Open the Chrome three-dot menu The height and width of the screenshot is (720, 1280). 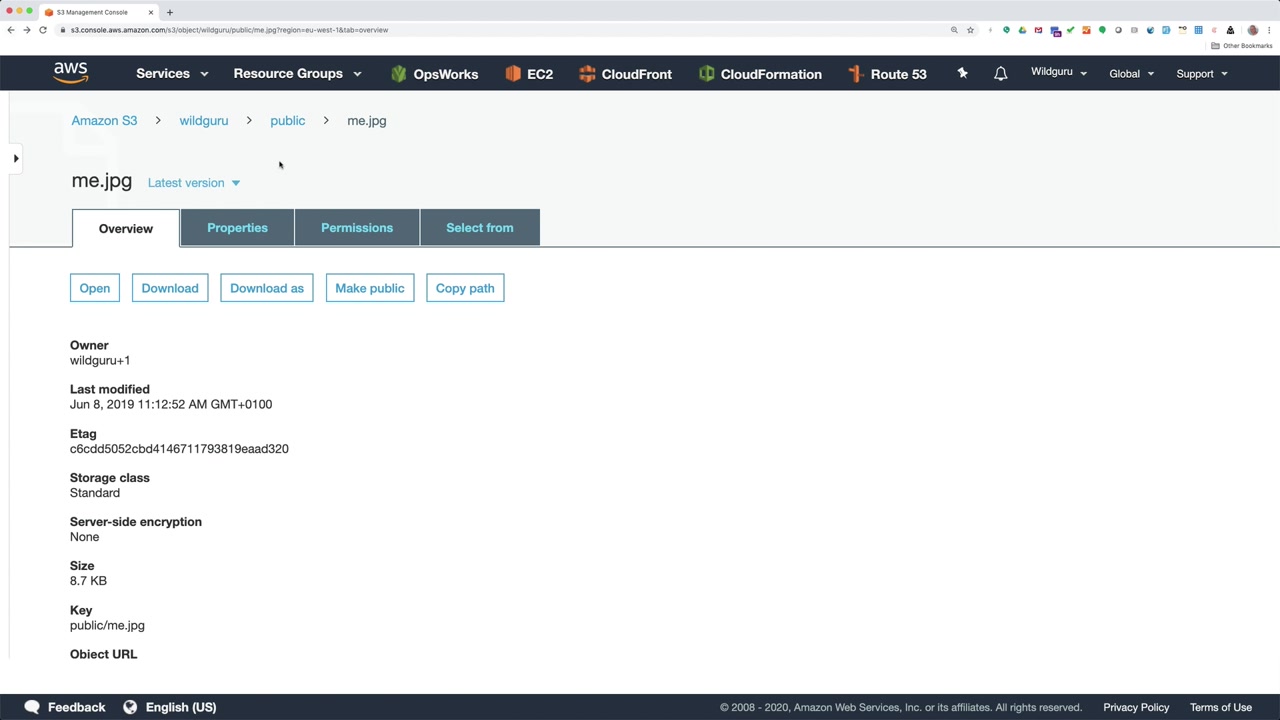pos(1268,30)
